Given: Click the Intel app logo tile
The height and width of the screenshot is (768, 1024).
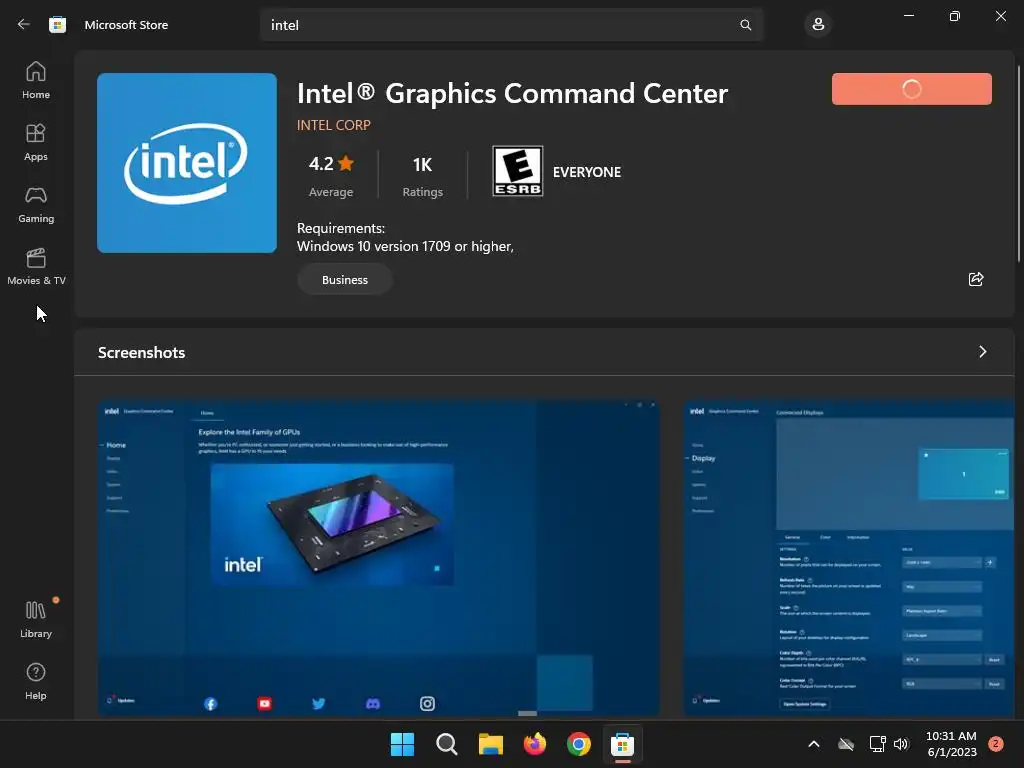Looking at the screenshot, I should click(187, 163).
